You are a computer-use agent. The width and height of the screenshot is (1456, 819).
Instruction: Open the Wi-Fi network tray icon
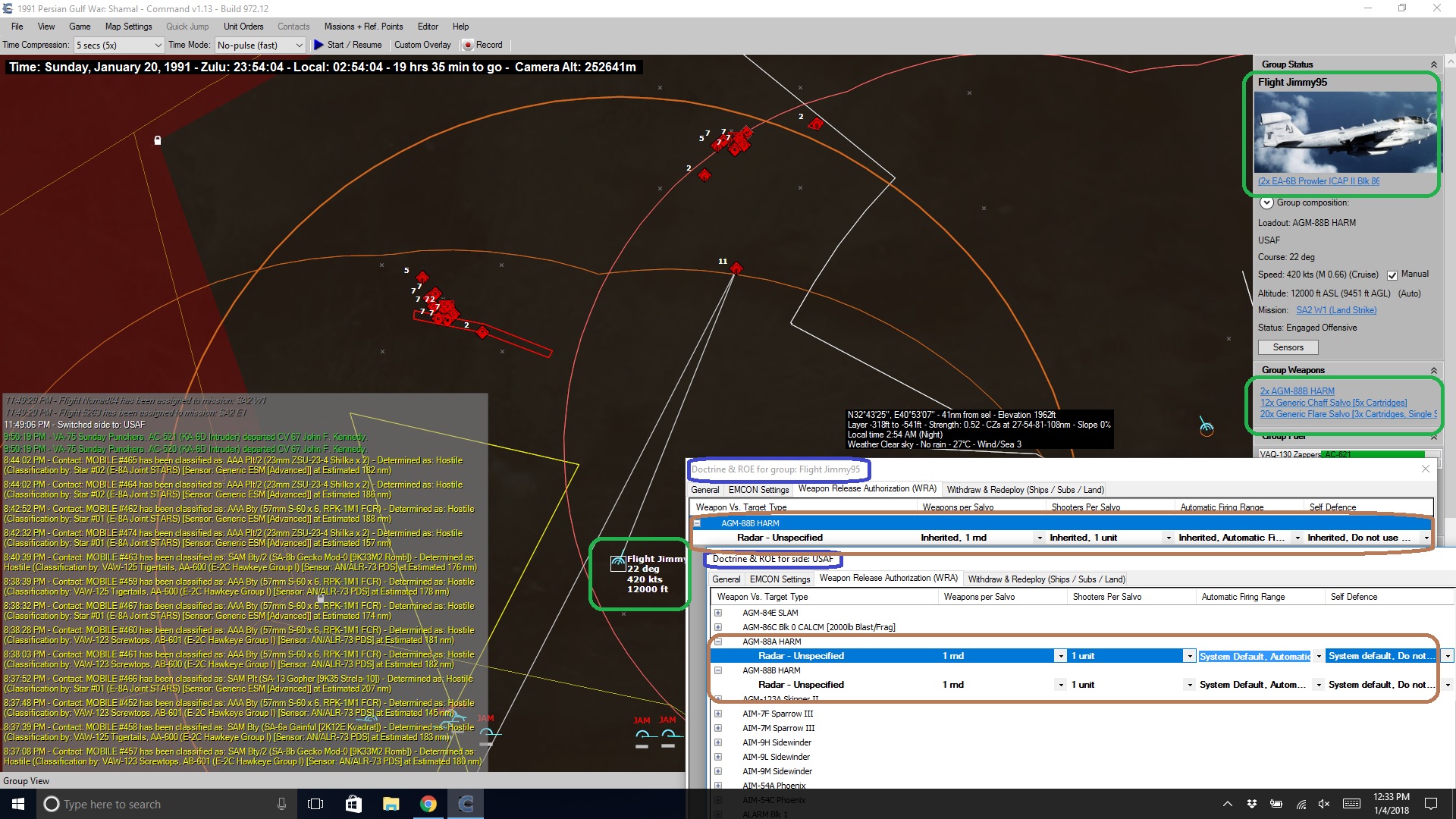[x=1301, y=804]
